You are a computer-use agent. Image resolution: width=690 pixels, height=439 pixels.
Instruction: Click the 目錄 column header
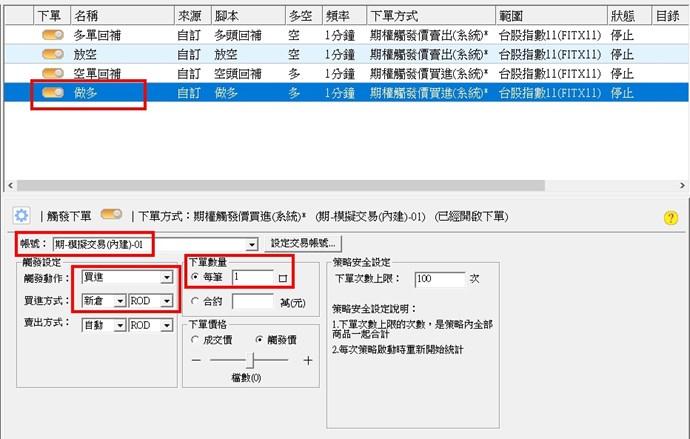pos(671,16)
